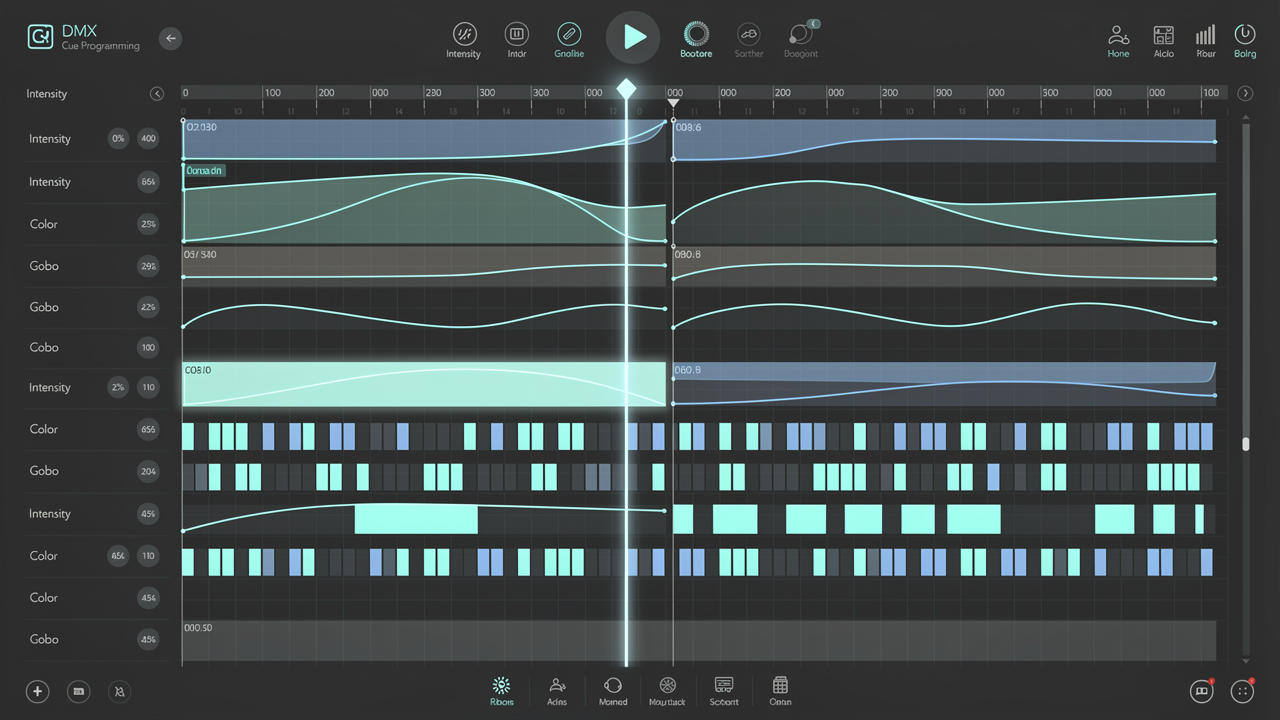Screen dimensions: 1280x720
Task: Toggle the Intor pause-style control
Action: pyautogui.click(x=516, y=33)
